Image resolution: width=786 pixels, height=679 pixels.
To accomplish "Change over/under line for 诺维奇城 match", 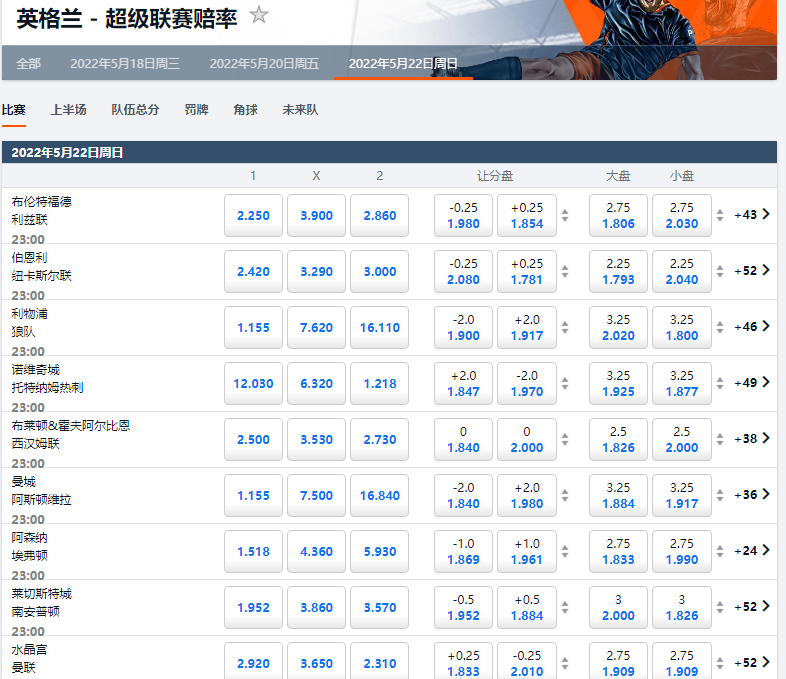I will (720, 384).
